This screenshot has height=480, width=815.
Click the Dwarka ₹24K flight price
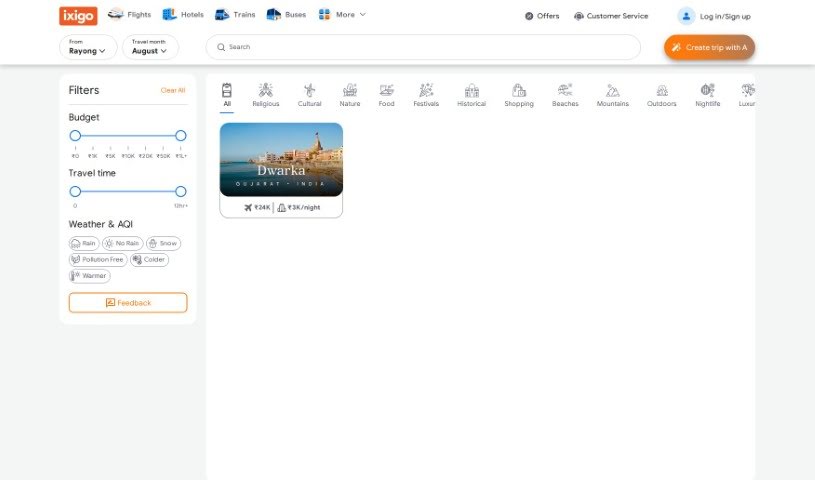click(257, 207)
